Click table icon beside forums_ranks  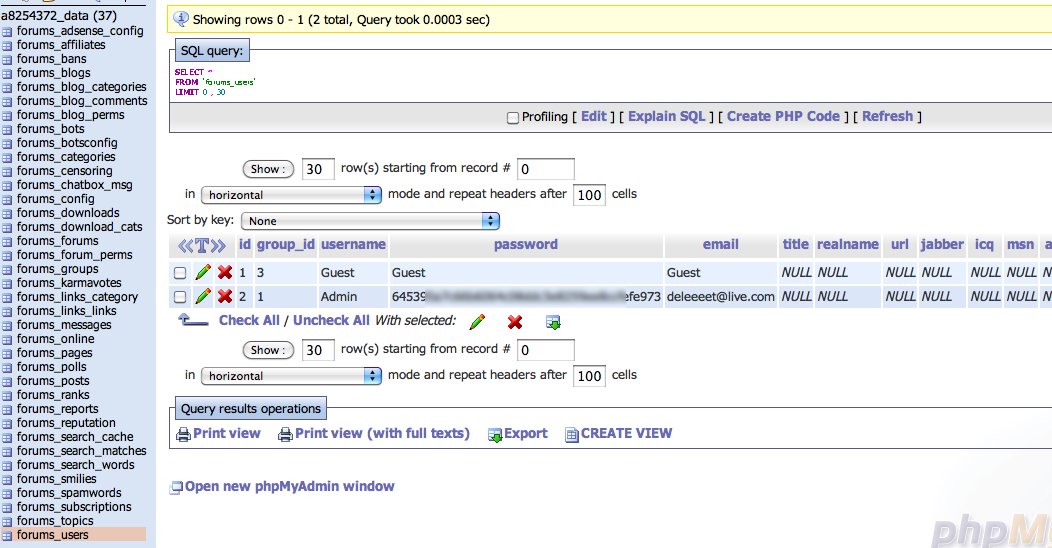click(7, 396)
